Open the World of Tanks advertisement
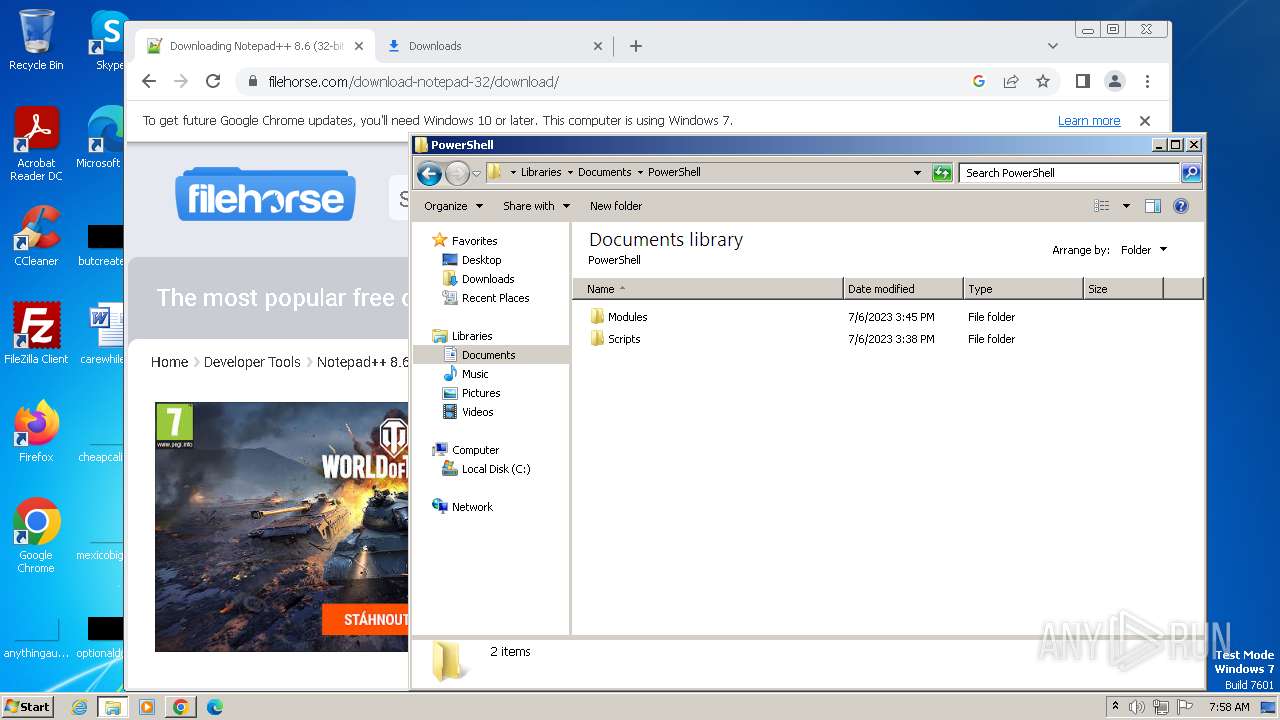Image resolution: width=1280 pixels, height=720 pixels. tap(281, 527)
